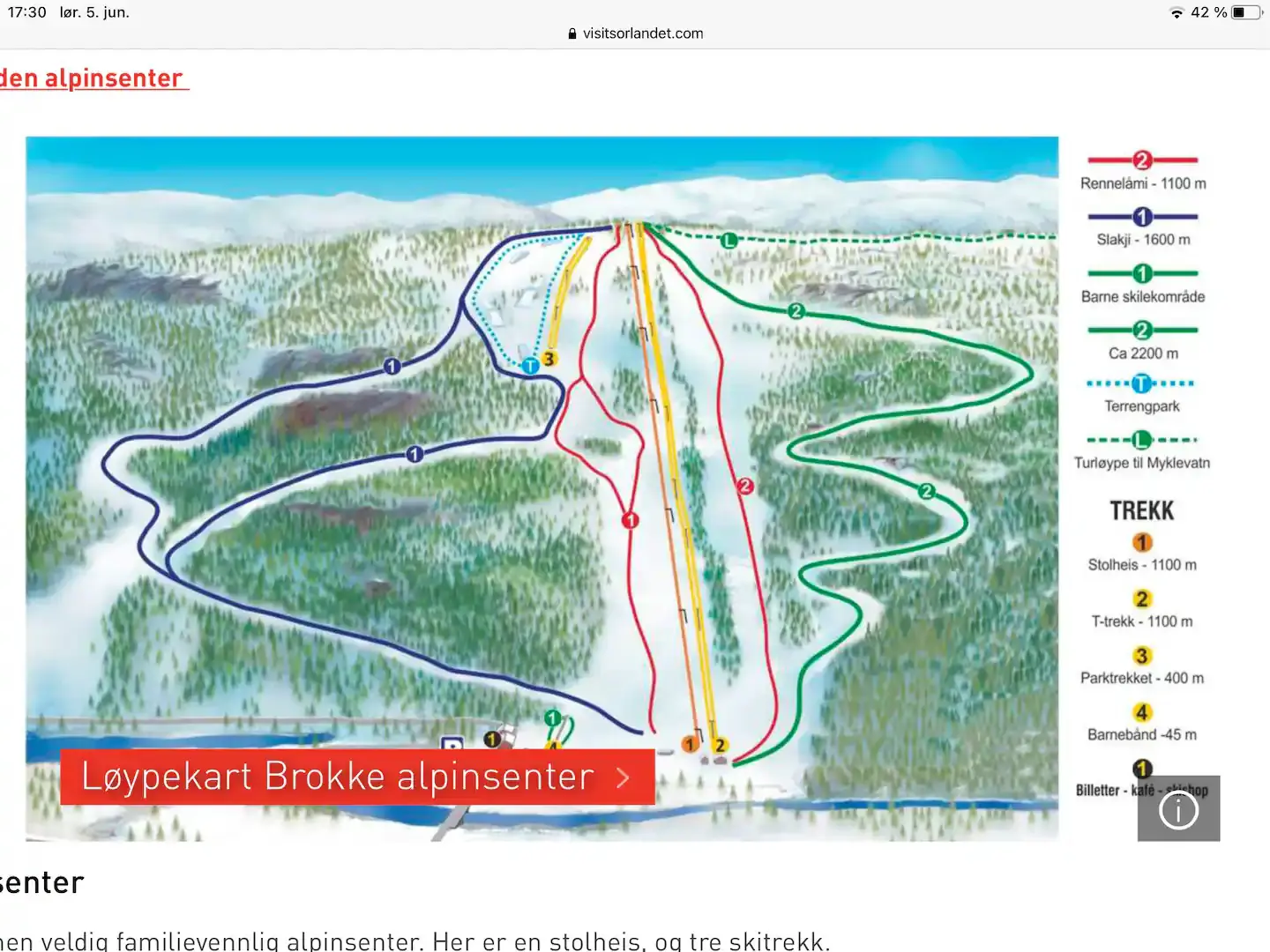Tap the info icon over the map
1270x952 pixels.
(x=1178, y=808)
